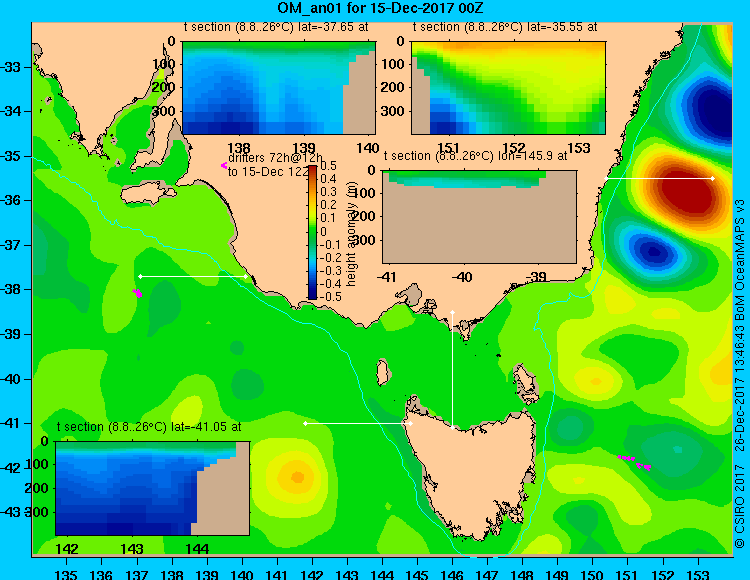This screenshot has height=580, width=750.
Task: Click the magenta drifter legend marker beside "drifters"
Action: tap(223, 165)
